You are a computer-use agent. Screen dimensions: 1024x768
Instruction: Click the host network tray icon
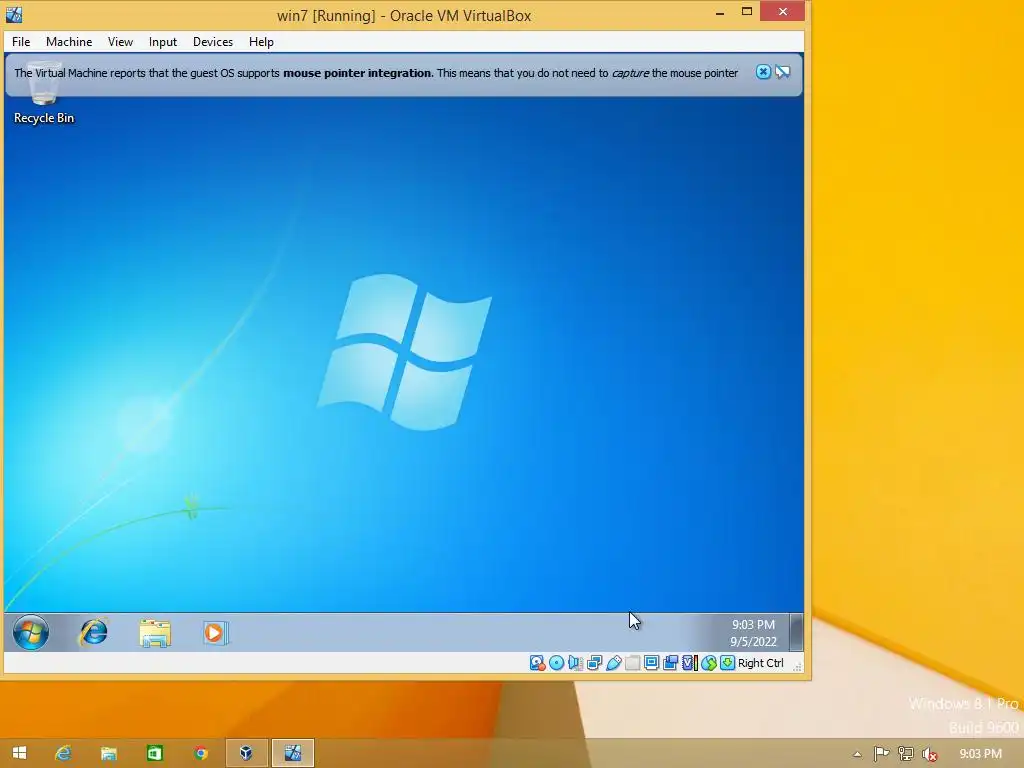click(905, 754)
